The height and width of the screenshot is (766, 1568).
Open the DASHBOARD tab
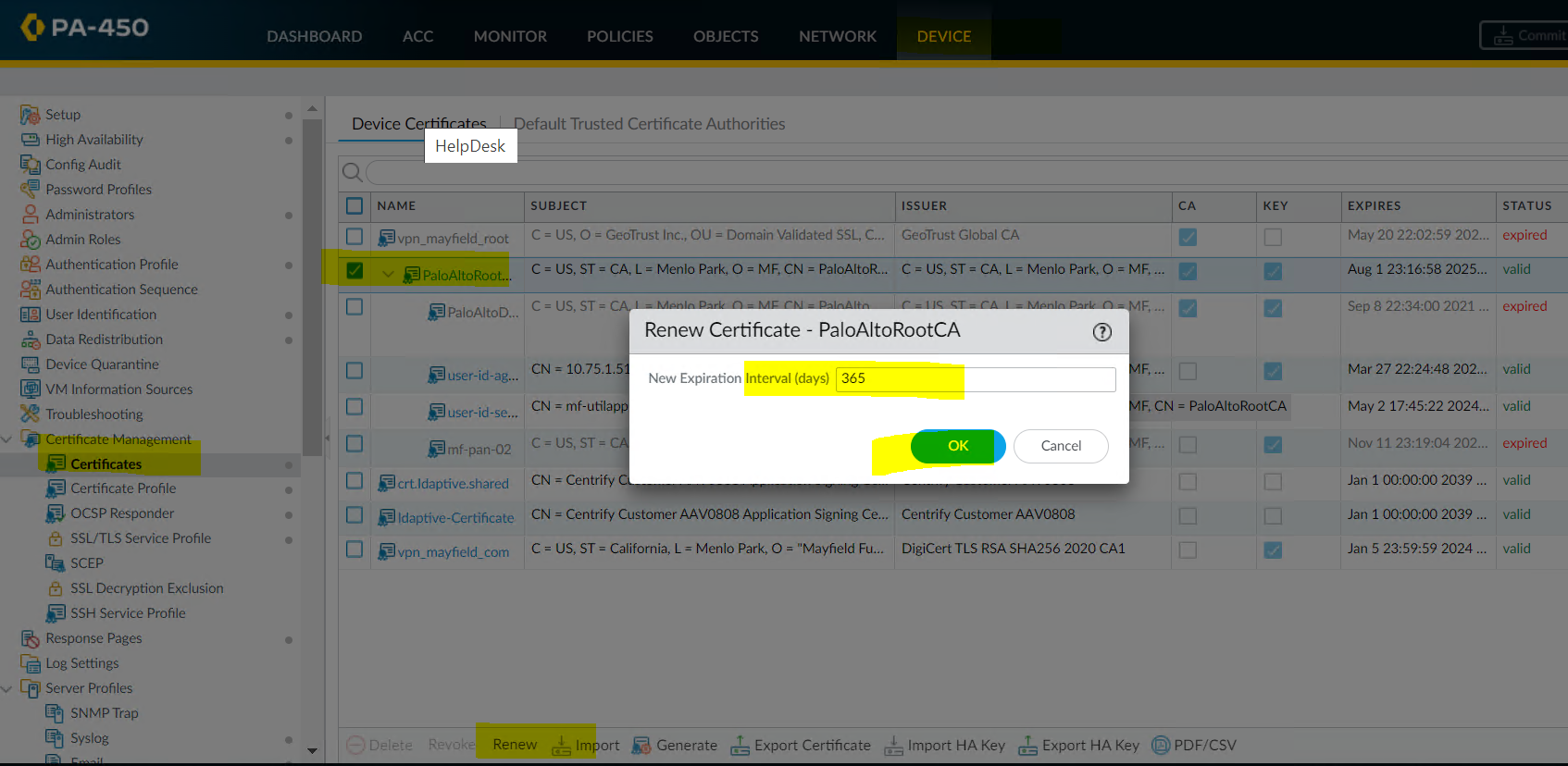(x=315, y=36)
